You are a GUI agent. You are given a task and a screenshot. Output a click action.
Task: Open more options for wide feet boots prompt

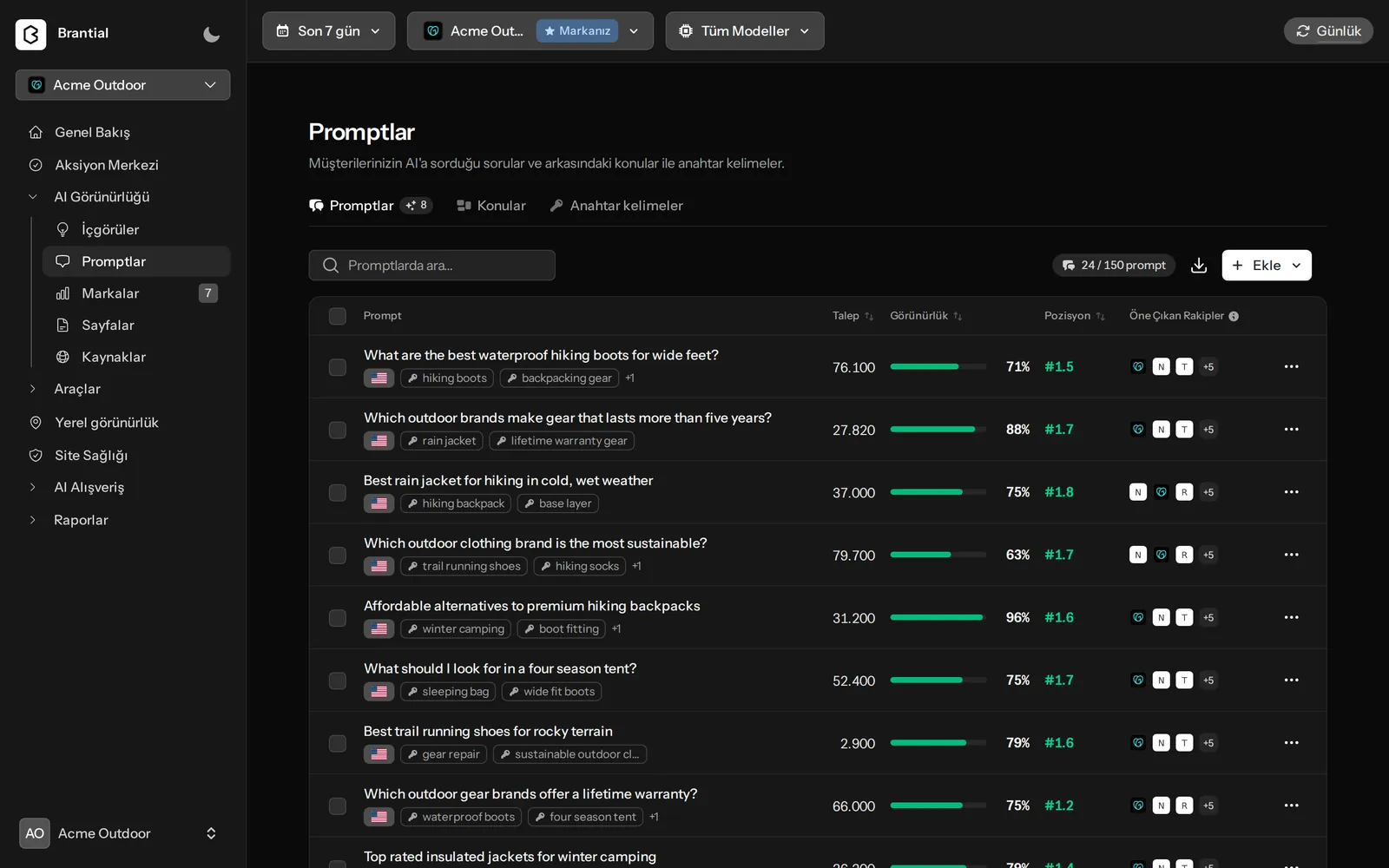(x=1291, y=366)
